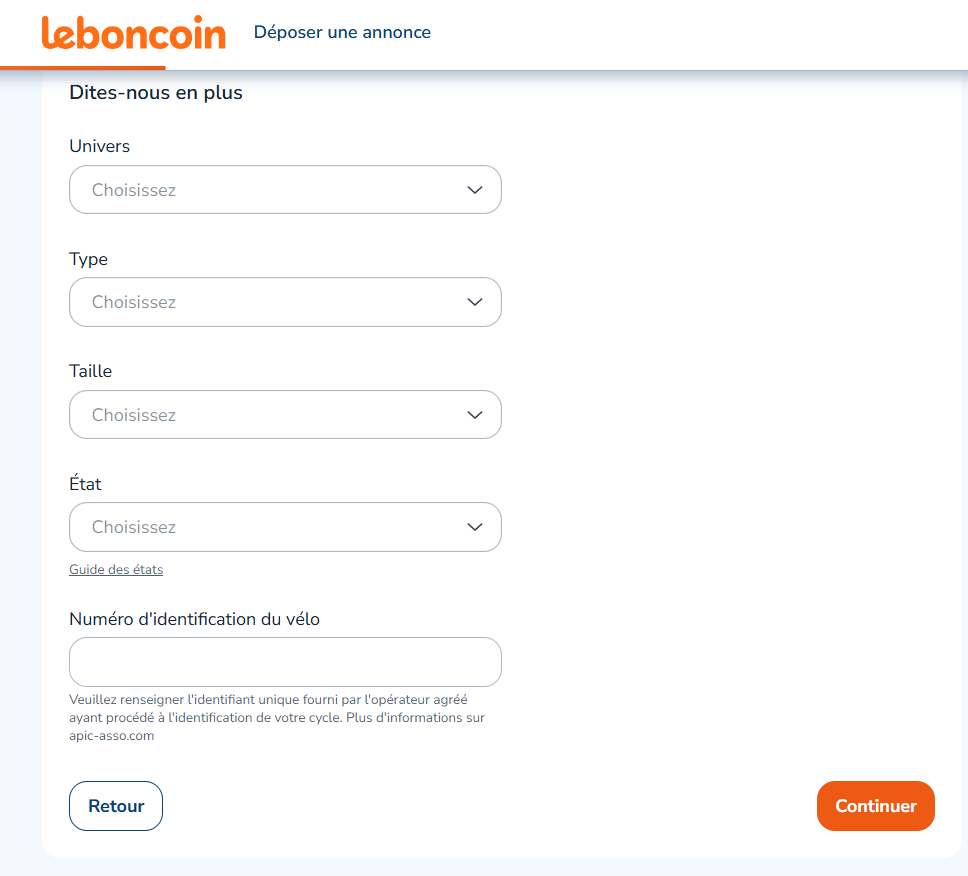Select the Taille 'Choisissez' placeholder text
968x876 pixels.
(134, 415)
